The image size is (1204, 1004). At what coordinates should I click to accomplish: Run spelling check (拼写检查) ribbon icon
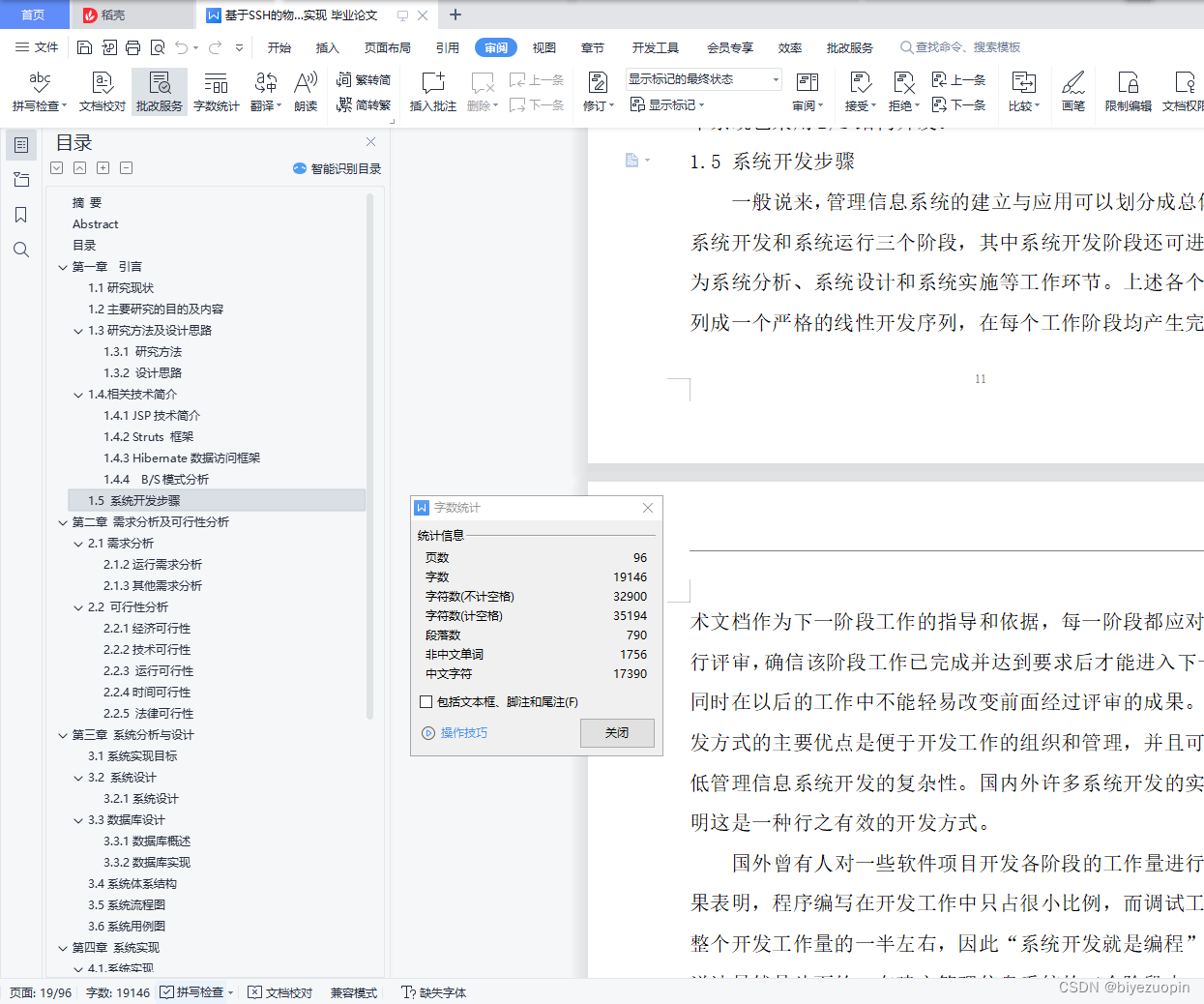[x=39, y=92]
